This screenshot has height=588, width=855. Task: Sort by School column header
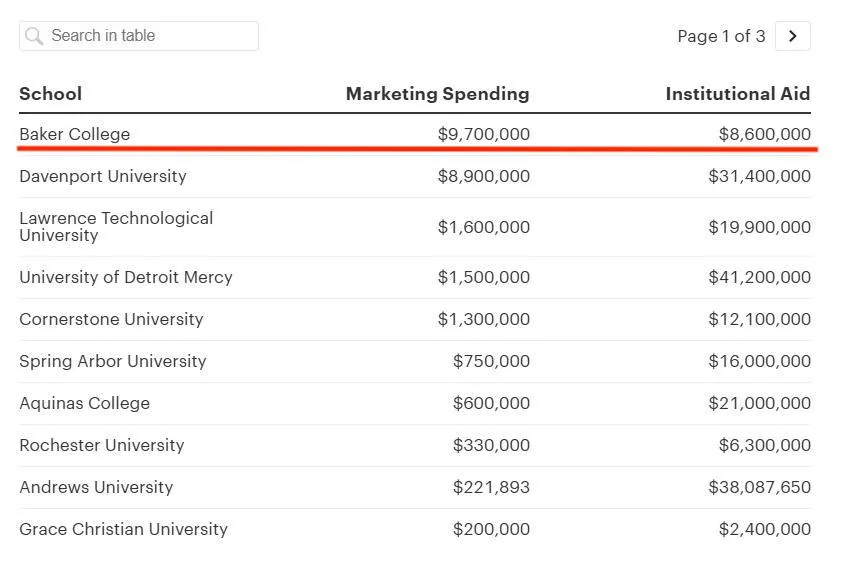51,94
